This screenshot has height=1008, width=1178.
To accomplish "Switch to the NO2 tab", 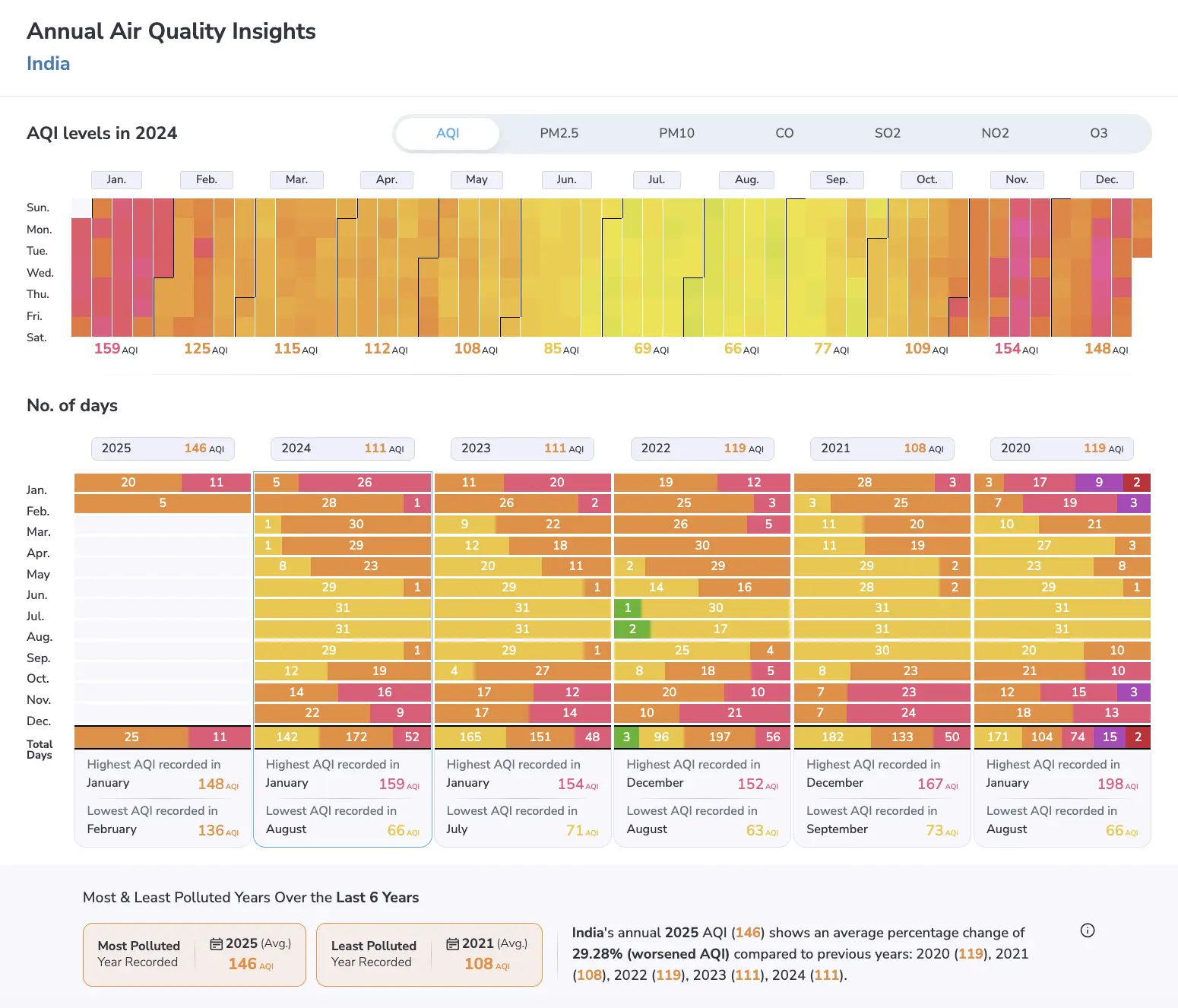I will coord(996,133).
